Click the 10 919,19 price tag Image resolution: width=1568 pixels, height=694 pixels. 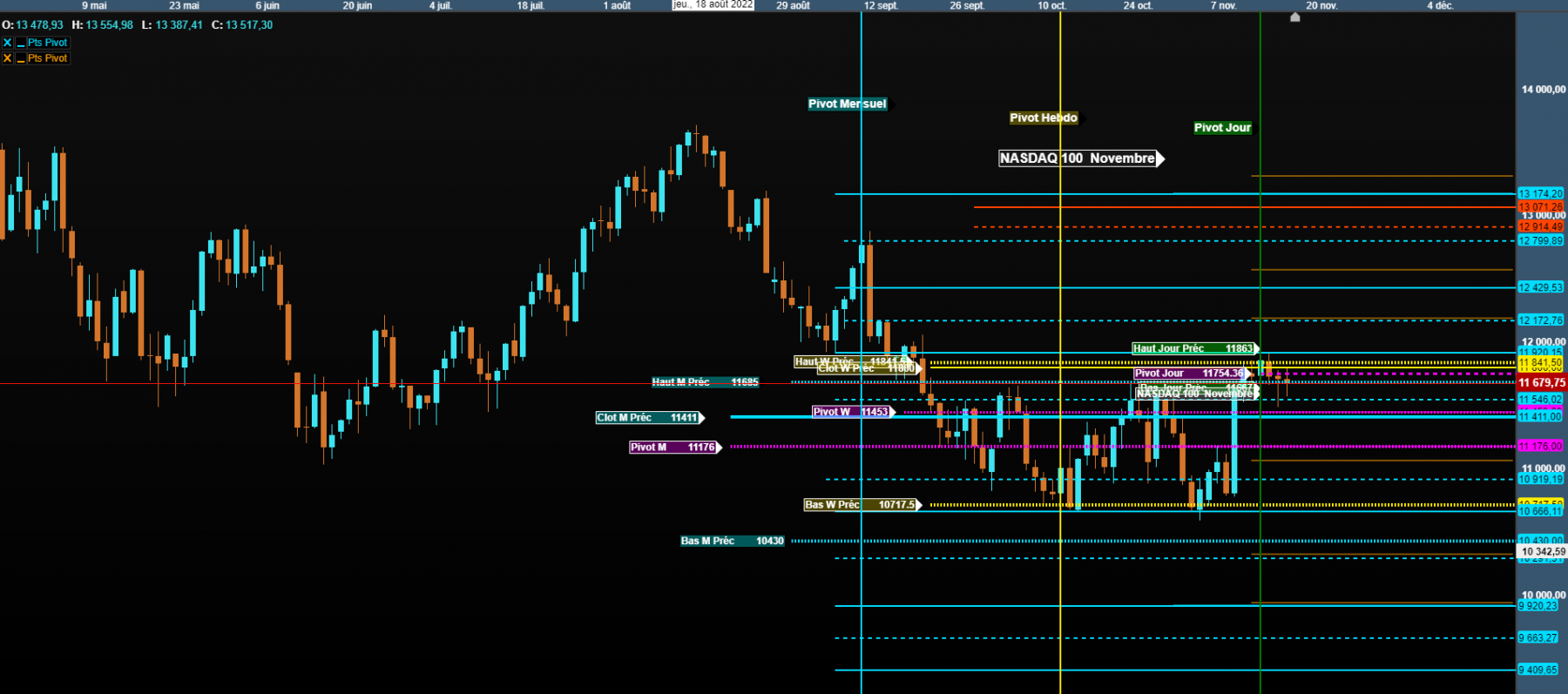pos(1541,480)
